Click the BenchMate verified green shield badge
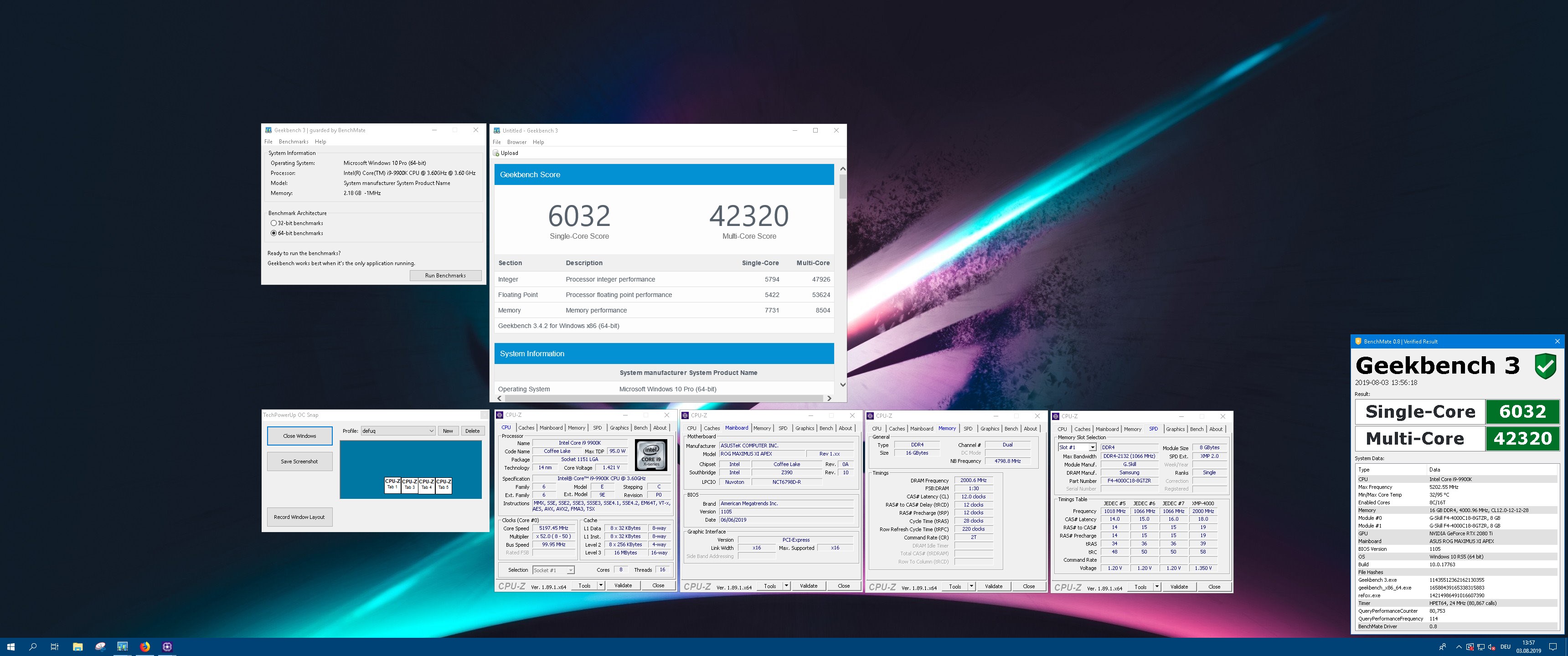 tap(1546, 366)
